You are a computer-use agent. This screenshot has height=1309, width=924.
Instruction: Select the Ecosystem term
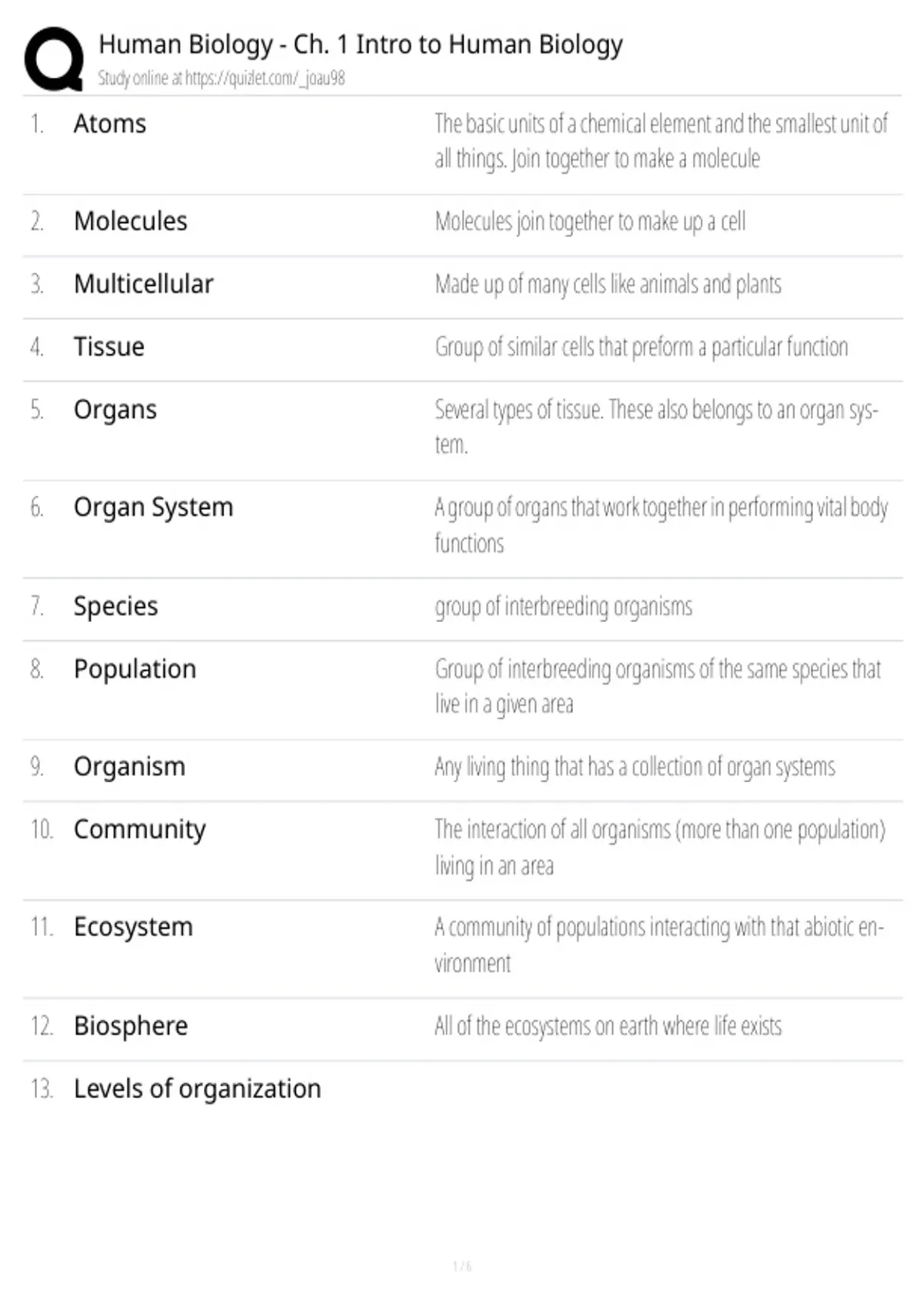[133, 928]
